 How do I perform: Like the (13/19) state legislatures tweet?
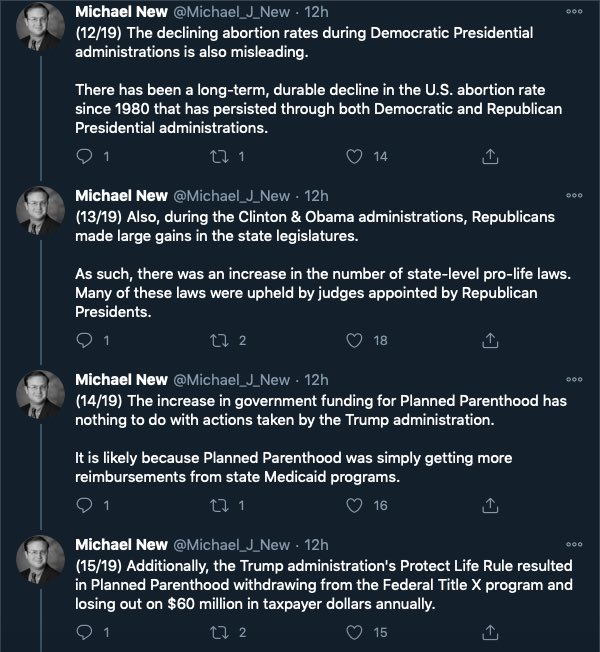[353, 341]
